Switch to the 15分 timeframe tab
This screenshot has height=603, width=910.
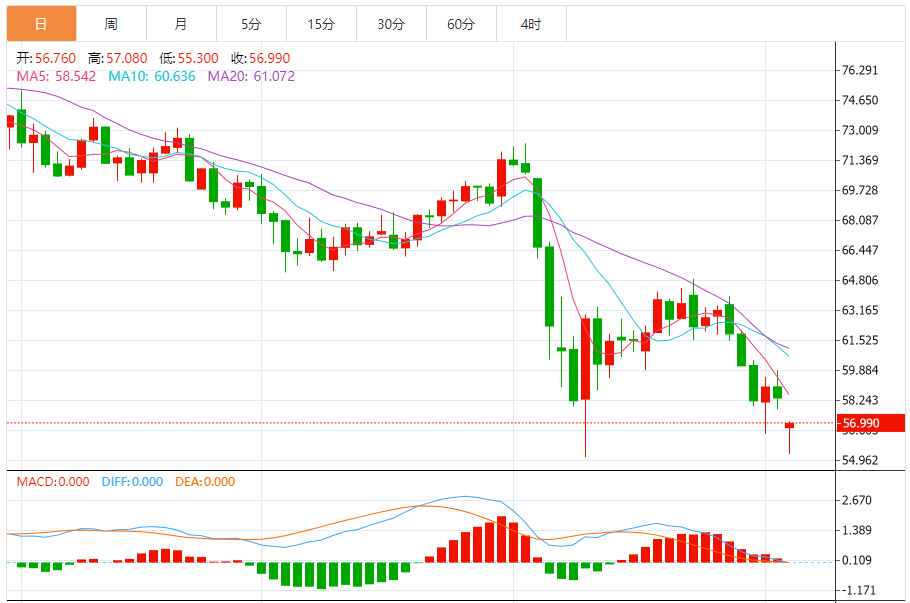(322, 24)
